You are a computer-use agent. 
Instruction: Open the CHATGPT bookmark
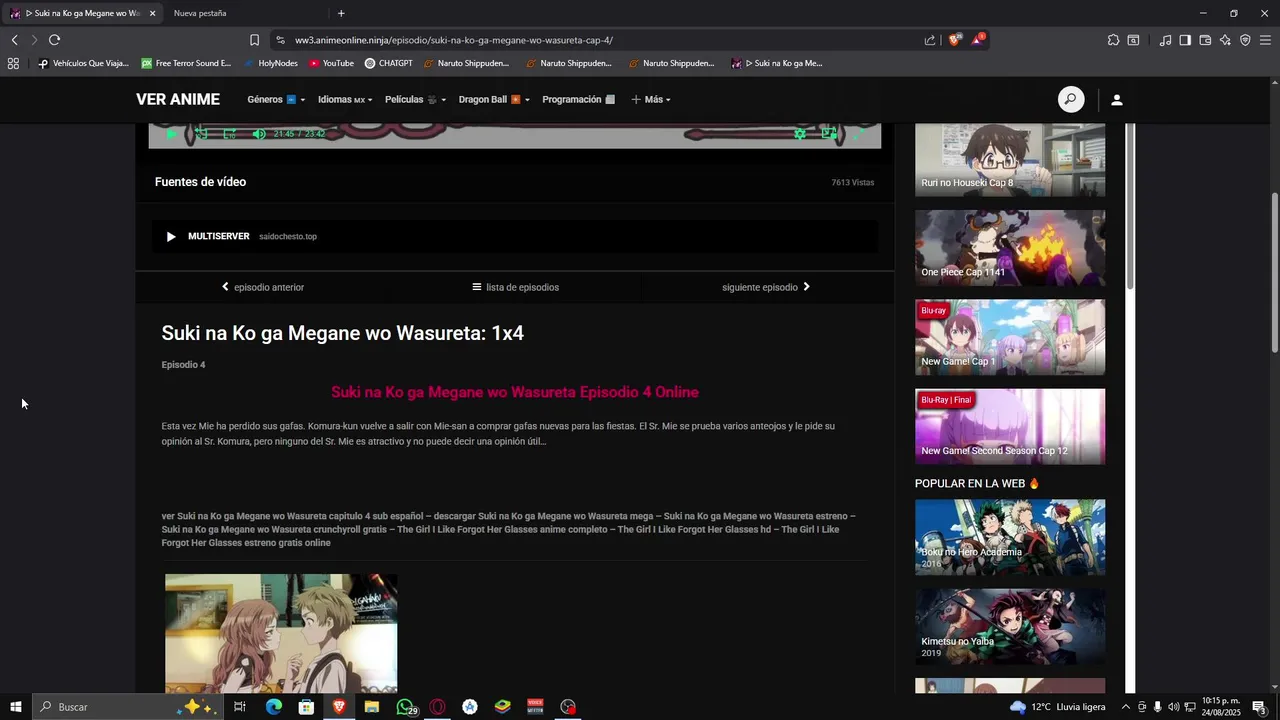coord(389,63)
